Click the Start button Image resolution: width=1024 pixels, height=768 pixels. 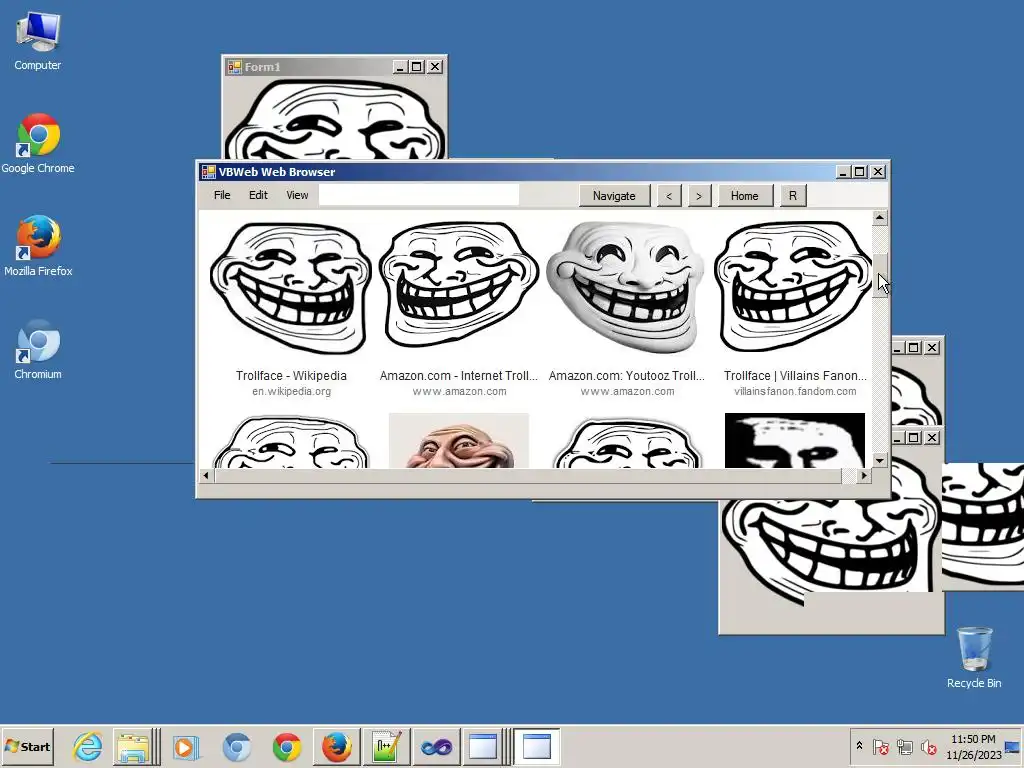click(27, 746)
